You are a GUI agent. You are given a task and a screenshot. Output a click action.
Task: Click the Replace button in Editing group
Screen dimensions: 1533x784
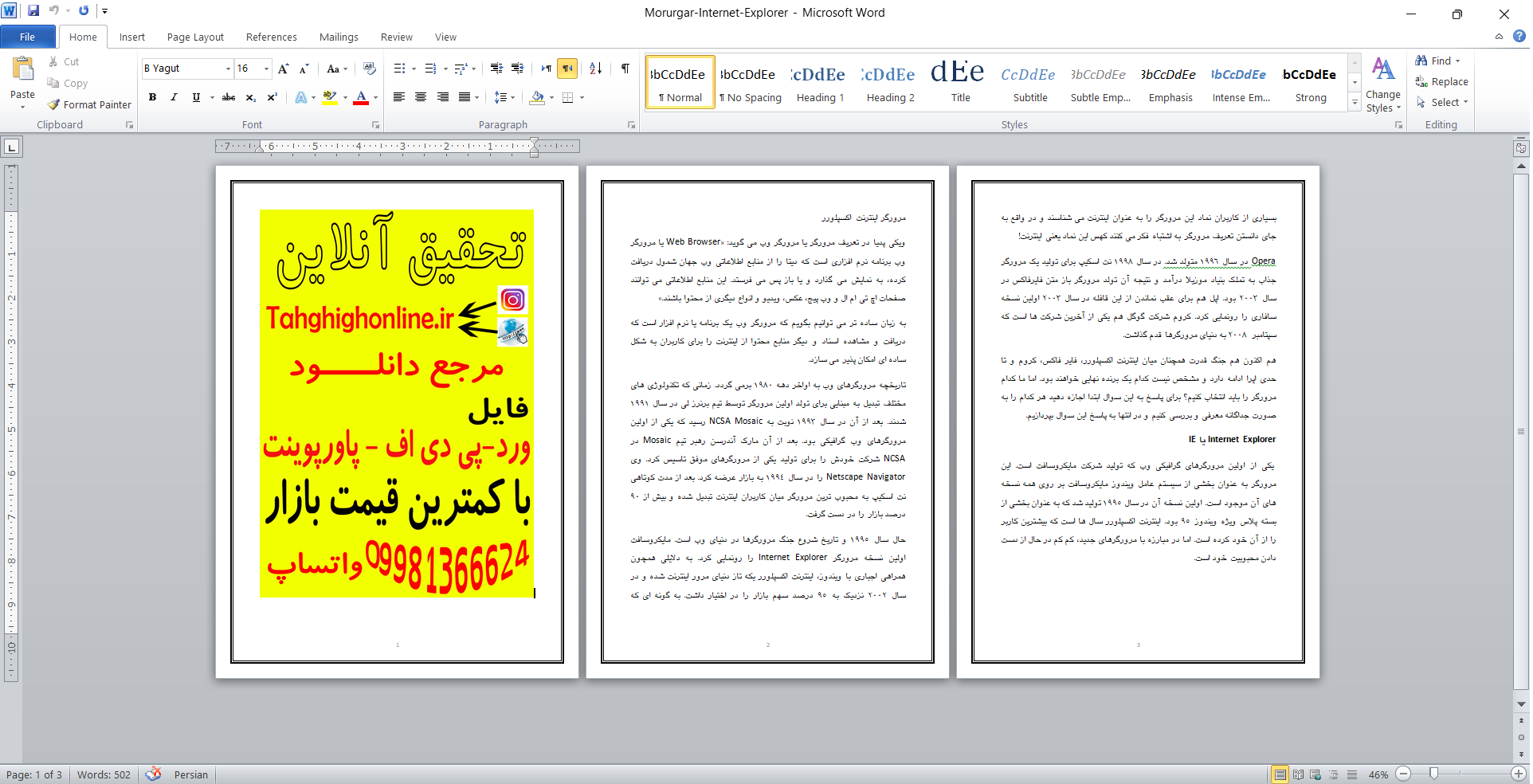1441,81
